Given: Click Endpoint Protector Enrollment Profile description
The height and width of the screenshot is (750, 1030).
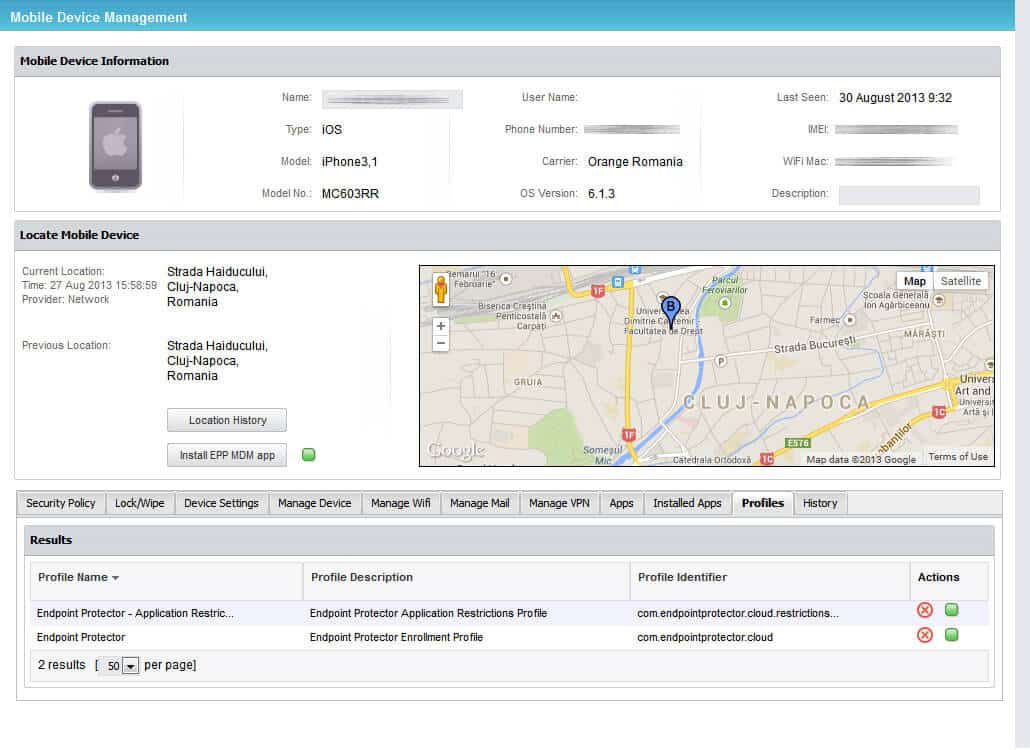Looking at the screenshot, I should pyautogui.click(x=396, y=638).
